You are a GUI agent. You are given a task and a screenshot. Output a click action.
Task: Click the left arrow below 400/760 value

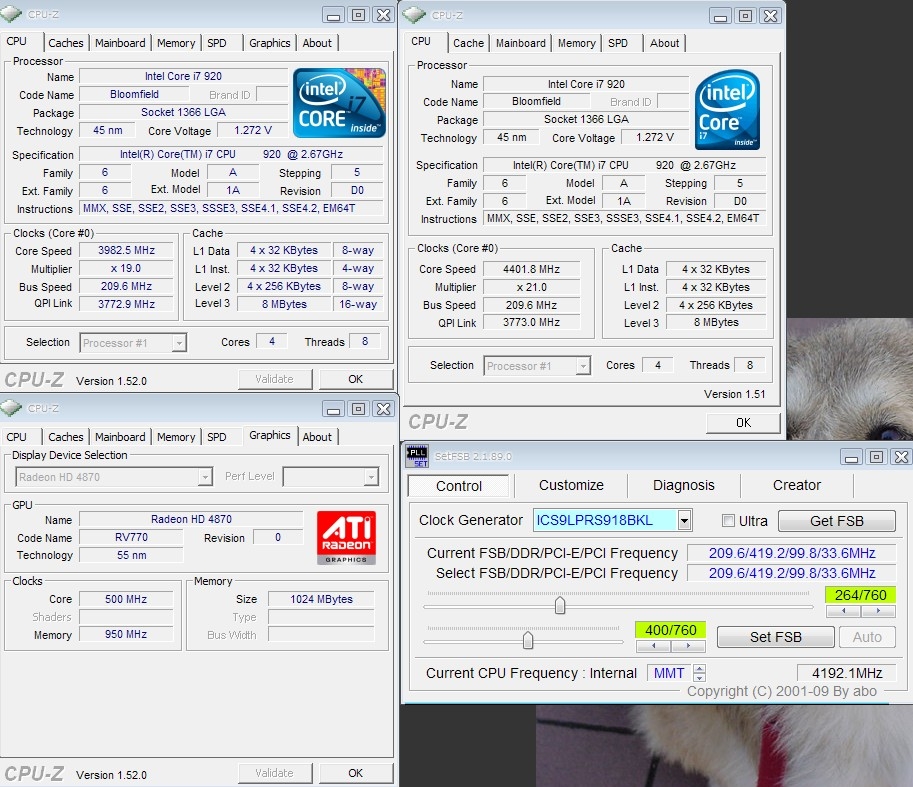click(652, 646)
